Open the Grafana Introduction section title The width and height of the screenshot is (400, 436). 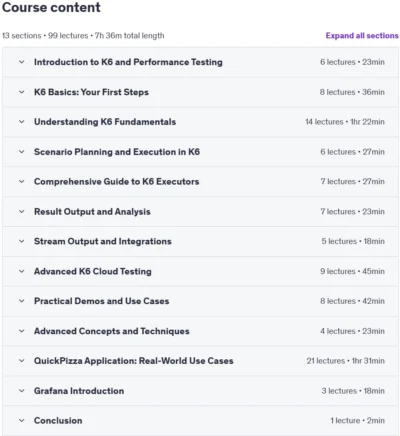[79, 391]
